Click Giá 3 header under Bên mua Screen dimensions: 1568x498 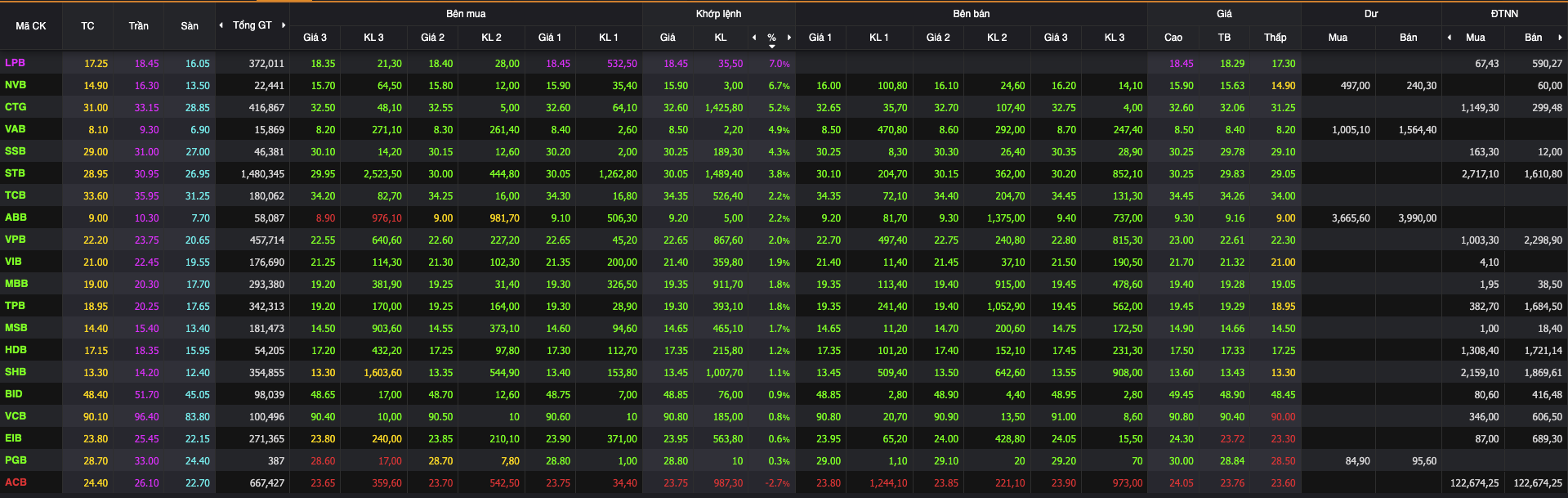(315, 38)
